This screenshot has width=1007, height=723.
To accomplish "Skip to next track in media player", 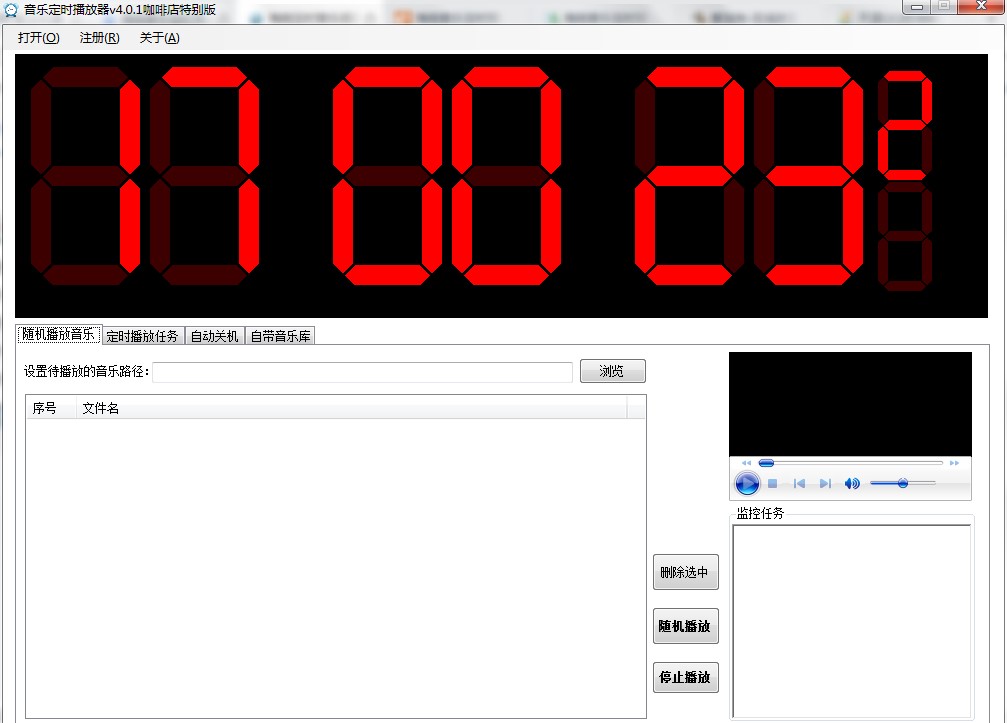I will [825, 483].
